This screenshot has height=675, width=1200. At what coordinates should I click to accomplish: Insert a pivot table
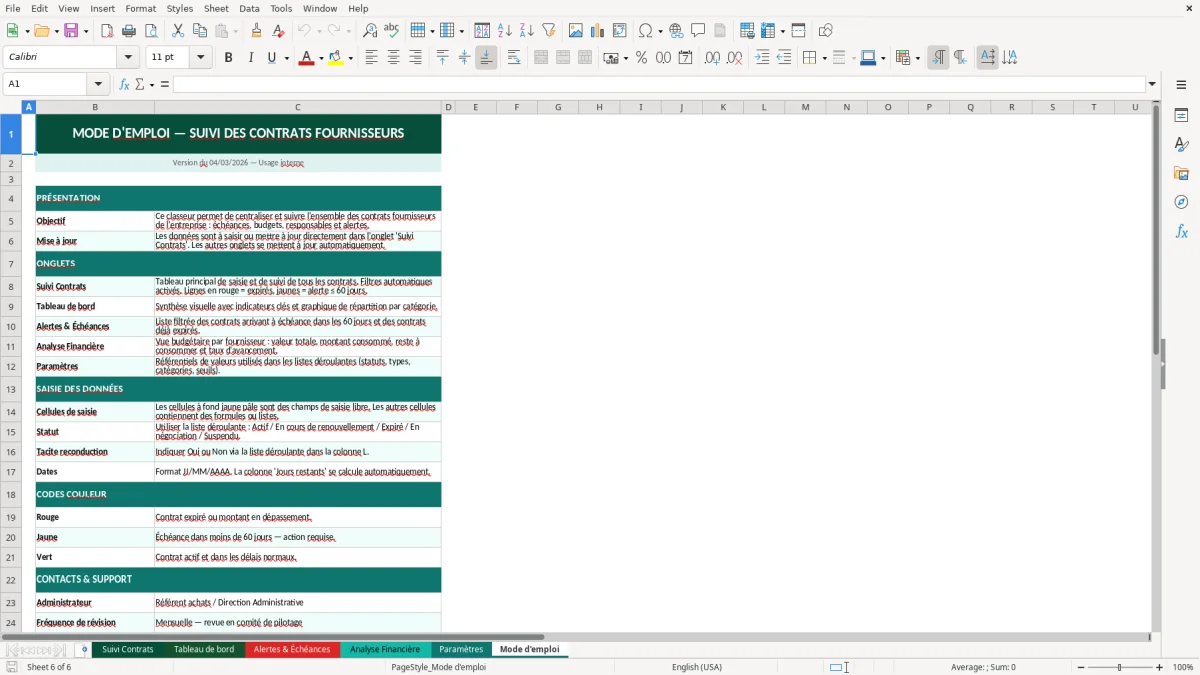620,31
